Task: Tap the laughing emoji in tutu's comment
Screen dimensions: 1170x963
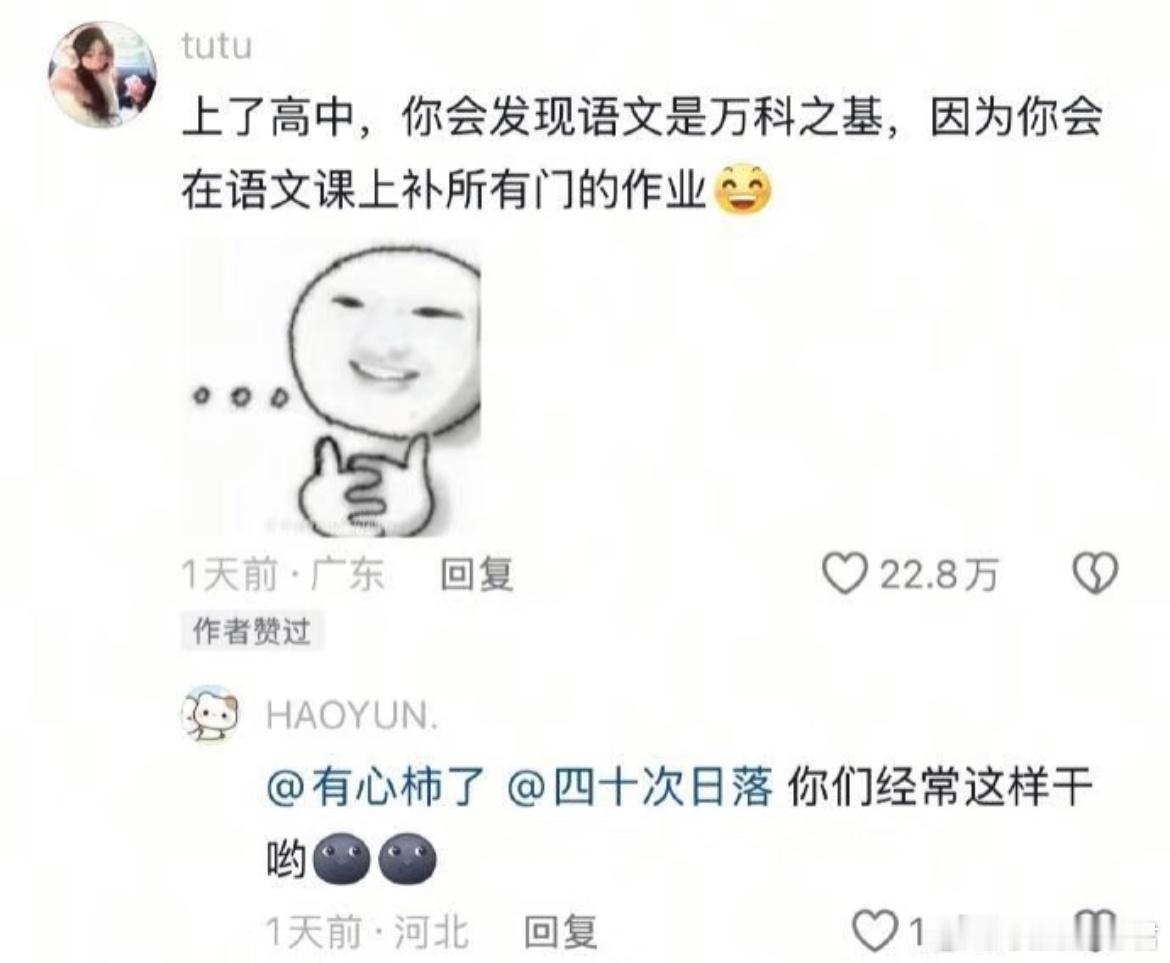Action: (743, 188)
